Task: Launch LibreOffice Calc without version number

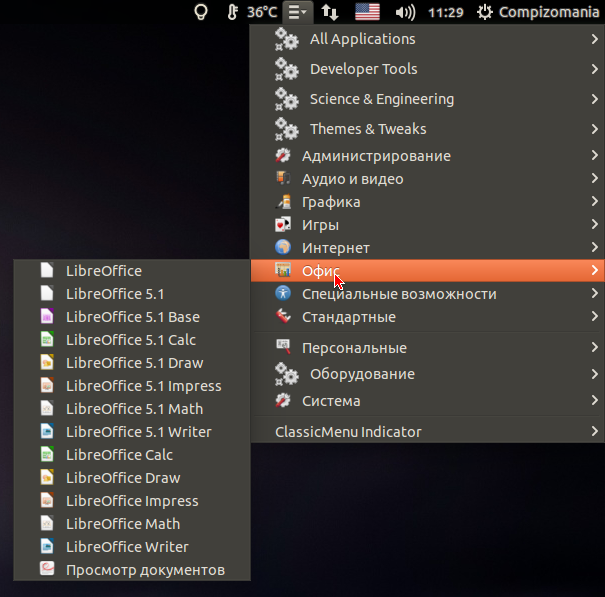Action: pos(132,455)
